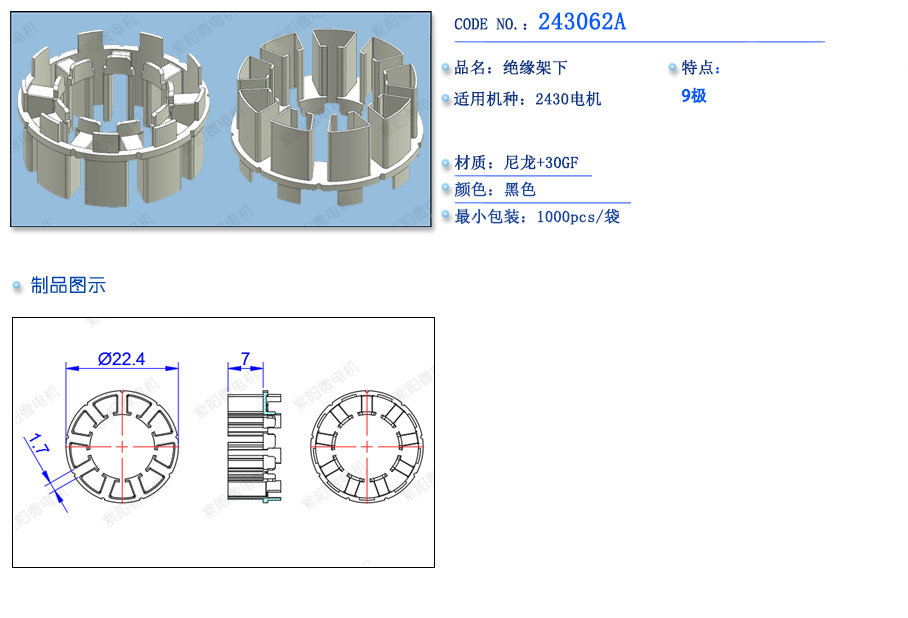Click the 1.7 slot dimension label
The height and width of the screenshot is (618, 908).
point(38,444)
